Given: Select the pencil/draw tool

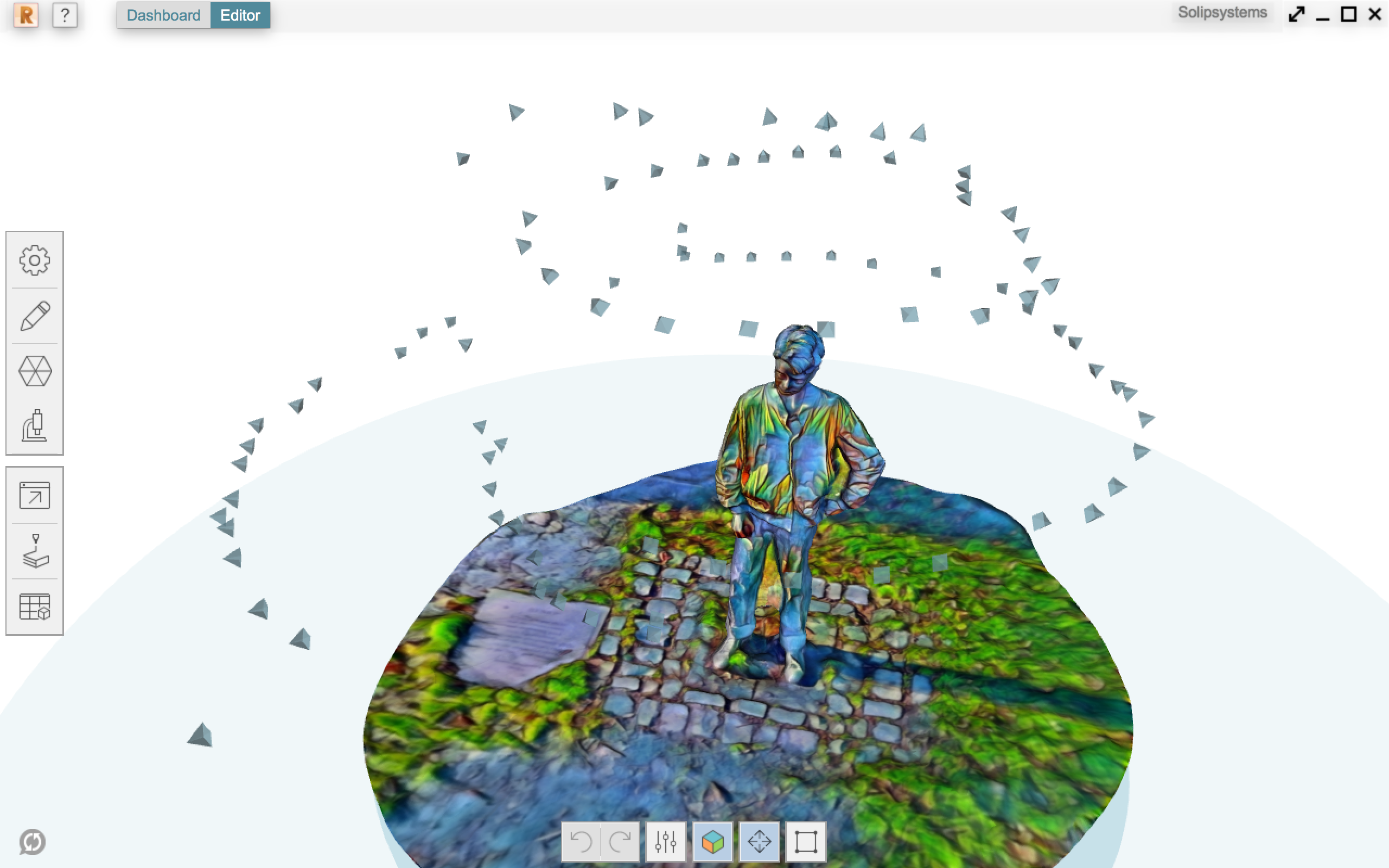Looking at the screenshot, I should (x=34, y=314).
